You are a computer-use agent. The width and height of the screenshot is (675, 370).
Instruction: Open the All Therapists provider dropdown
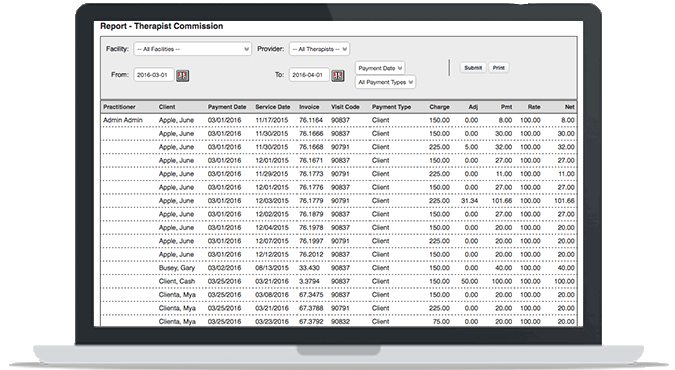(319, 49)
